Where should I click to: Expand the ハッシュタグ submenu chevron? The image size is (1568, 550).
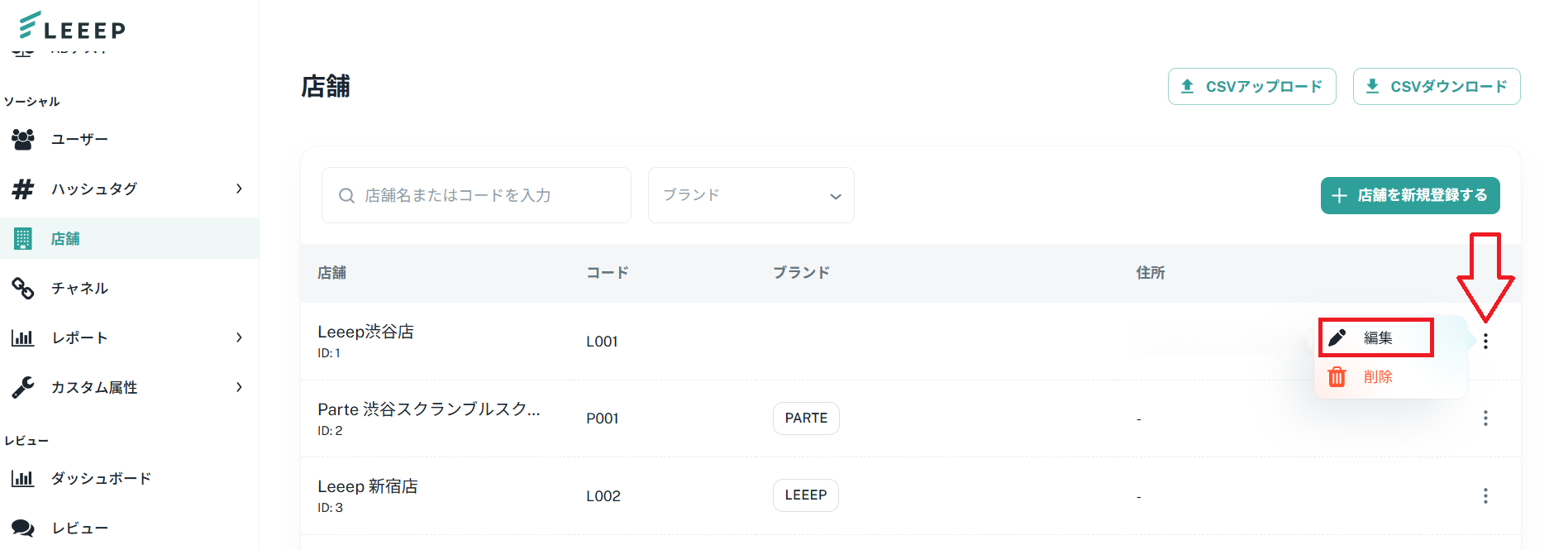[239, 189]
